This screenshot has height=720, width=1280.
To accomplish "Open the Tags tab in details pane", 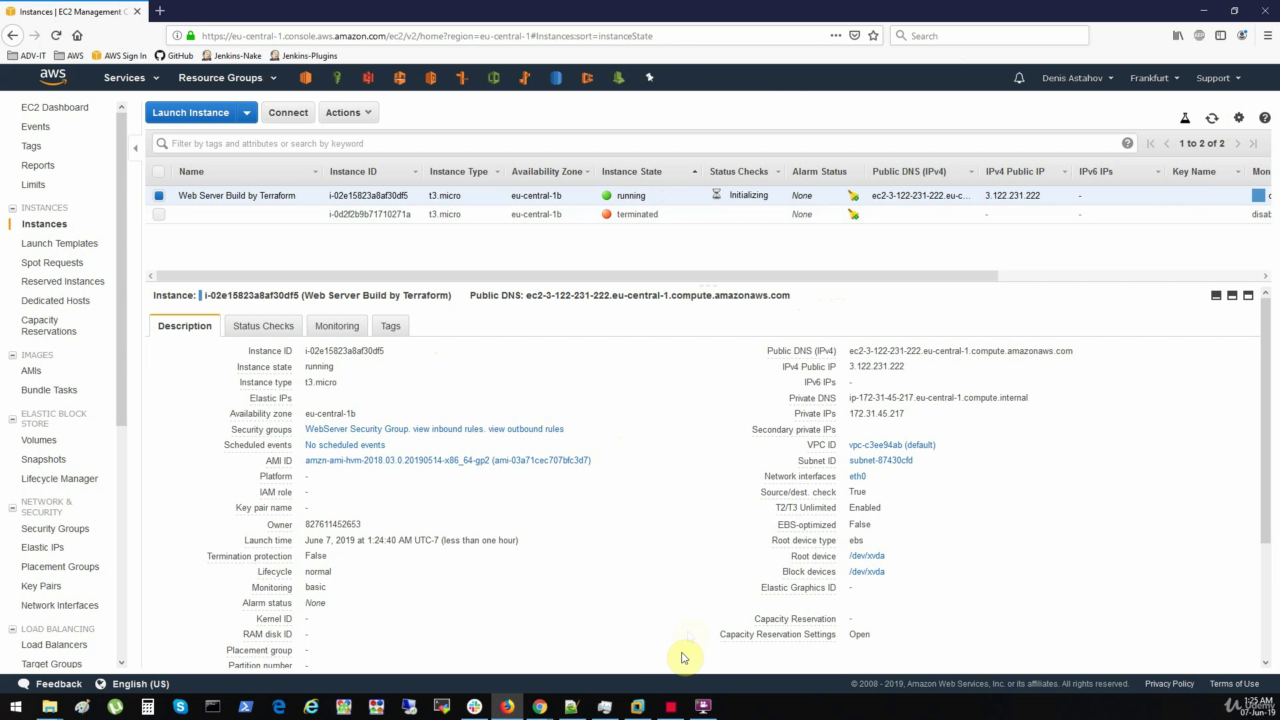I will [x=390, y=326].
